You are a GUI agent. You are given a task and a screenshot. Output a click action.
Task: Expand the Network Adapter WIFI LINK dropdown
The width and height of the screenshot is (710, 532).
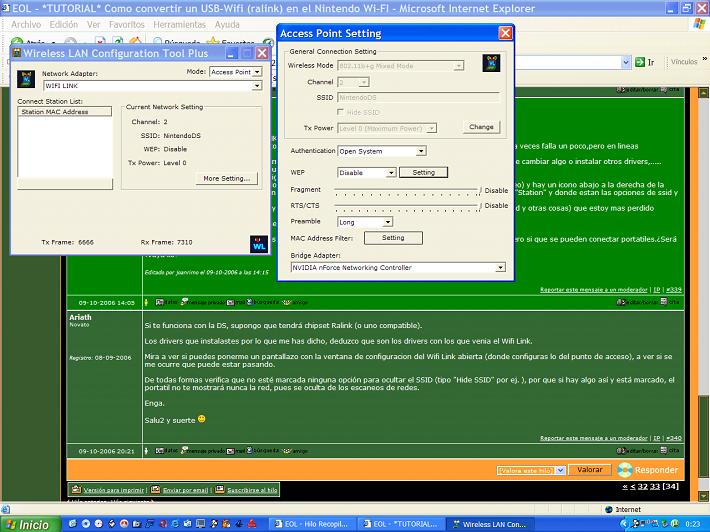click(x=257, y=86)
